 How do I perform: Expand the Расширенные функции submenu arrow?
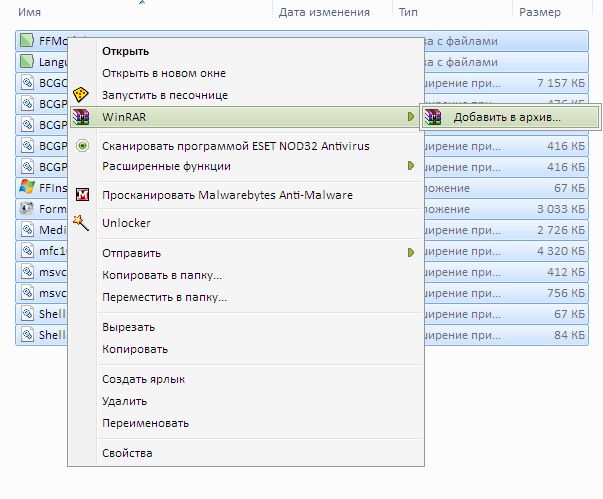[410, 166]
